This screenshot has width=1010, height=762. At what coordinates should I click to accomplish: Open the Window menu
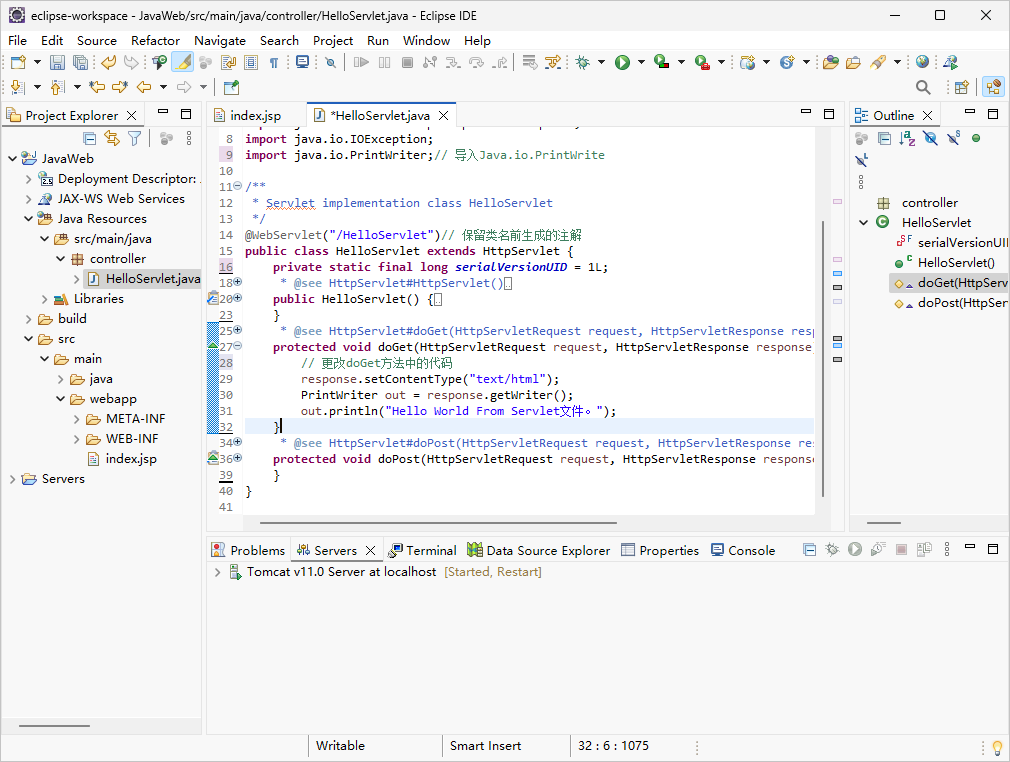point(426,41)
